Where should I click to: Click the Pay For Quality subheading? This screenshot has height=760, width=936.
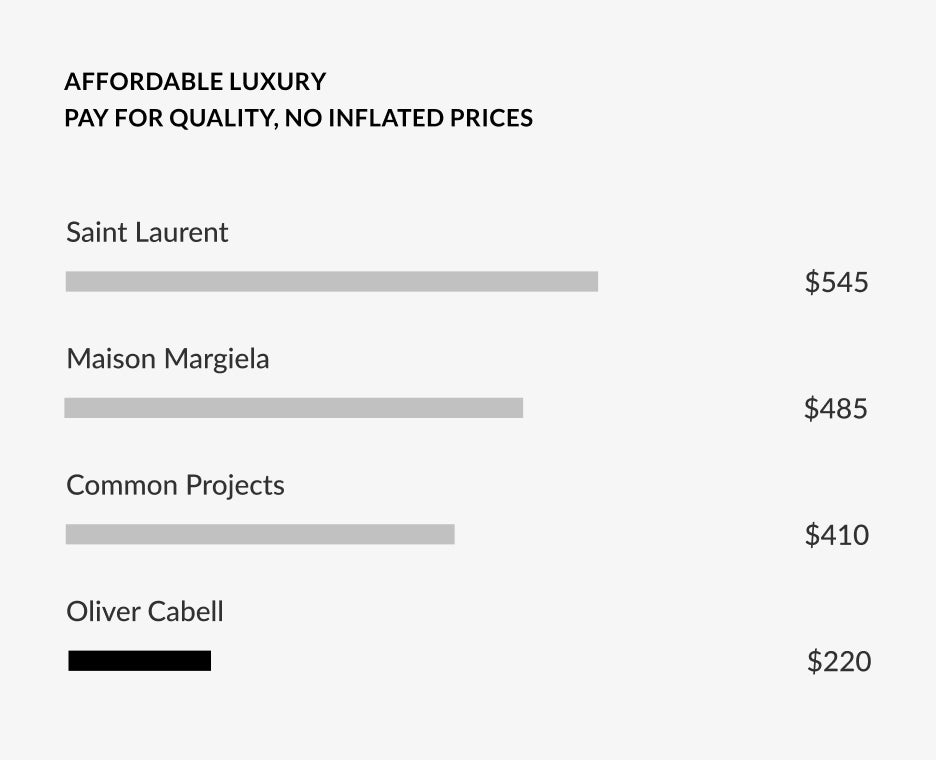298,118
